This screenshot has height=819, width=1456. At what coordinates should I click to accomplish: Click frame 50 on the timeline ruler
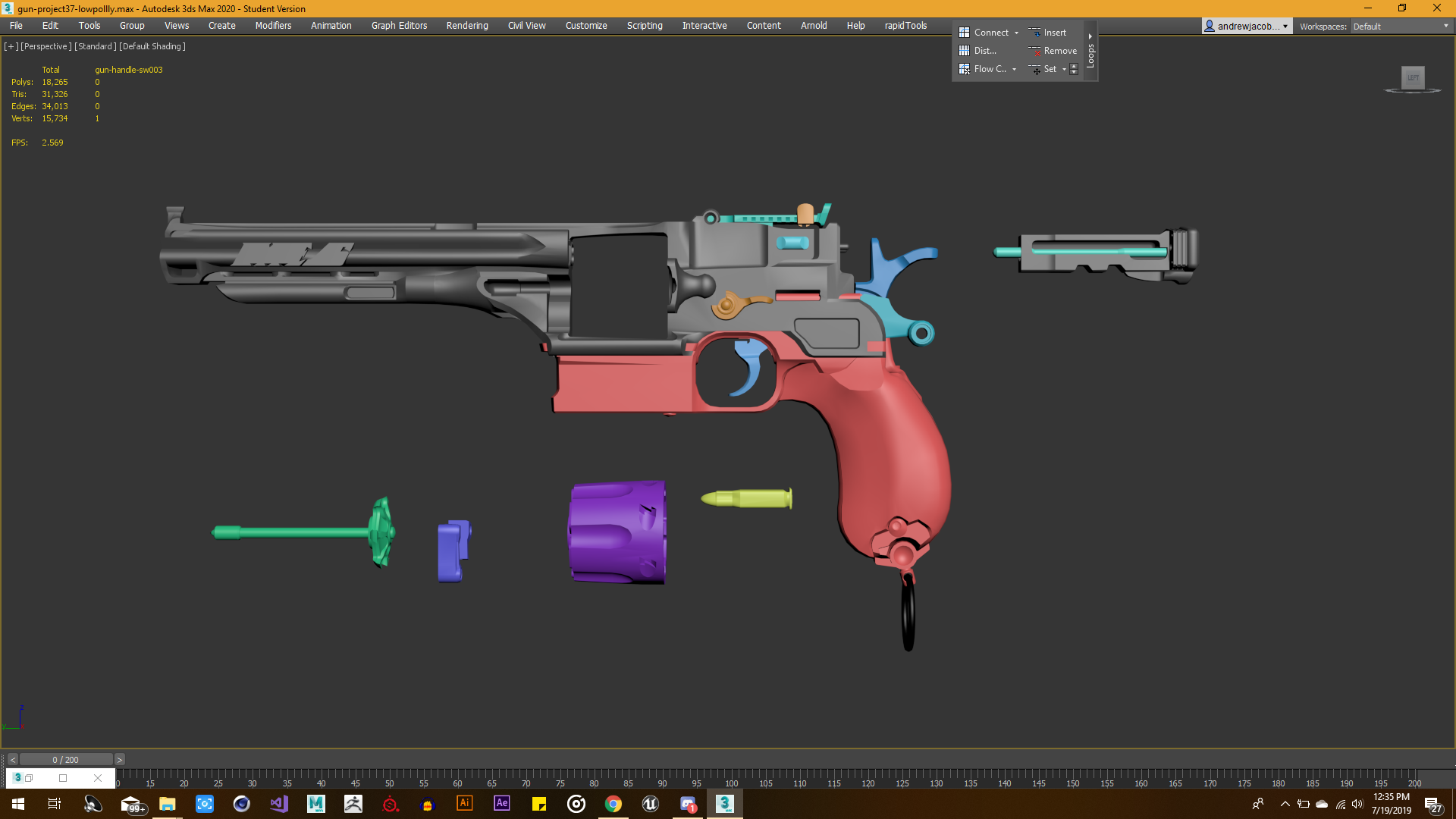tap(389, 783)
